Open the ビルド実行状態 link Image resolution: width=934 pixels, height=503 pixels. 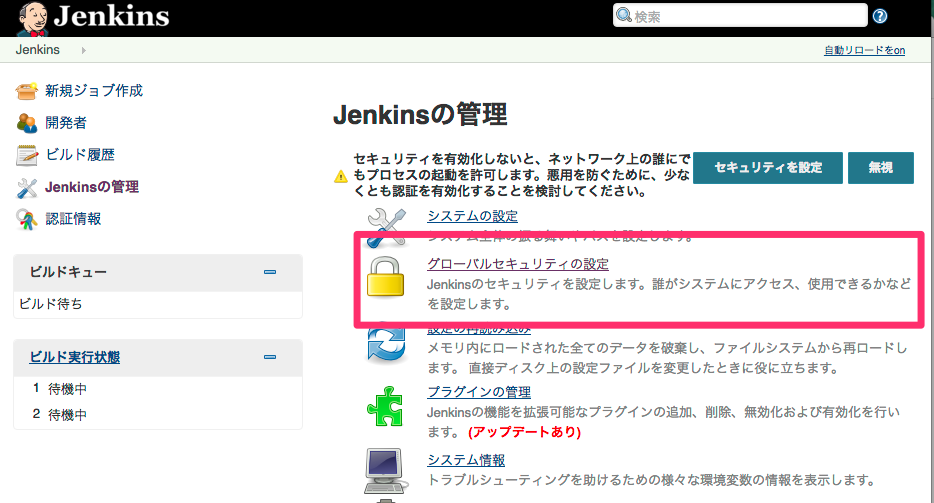(x=74, y=357)
